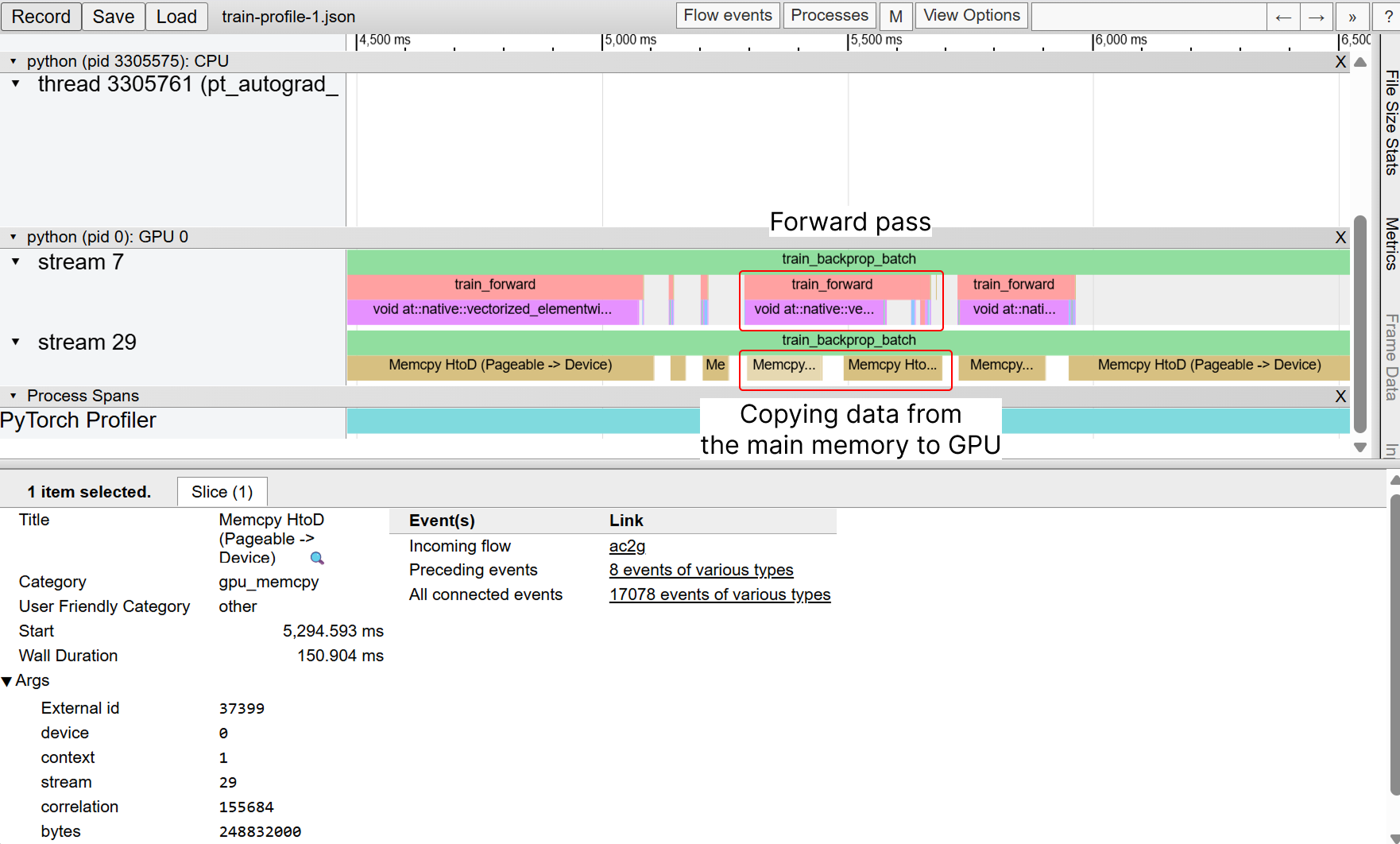Open the View Options menu
Viewport: 1400px width, 844px height.
point(972,15)
